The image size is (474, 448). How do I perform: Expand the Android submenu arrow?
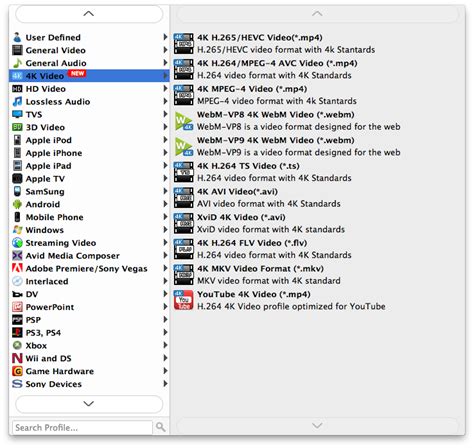[x=165, y=204]
